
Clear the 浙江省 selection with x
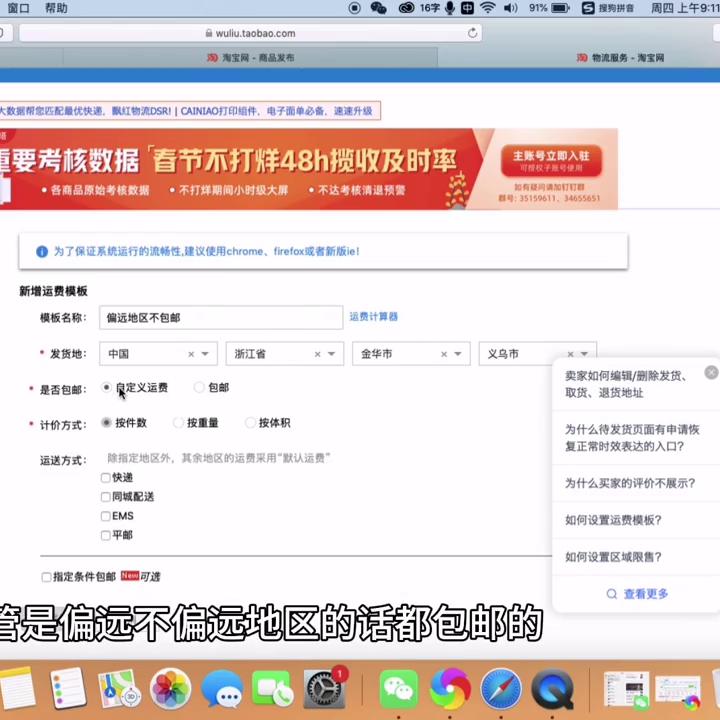click(x=317, y=354)
